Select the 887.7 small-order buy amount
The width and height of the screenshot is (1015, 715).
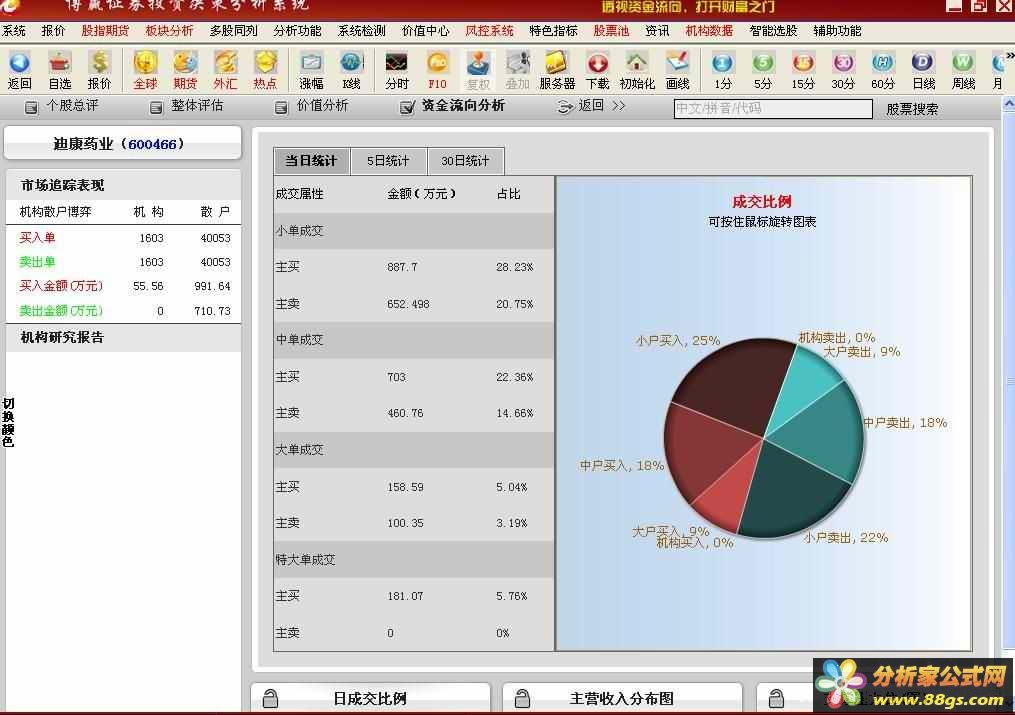(402, 267)
